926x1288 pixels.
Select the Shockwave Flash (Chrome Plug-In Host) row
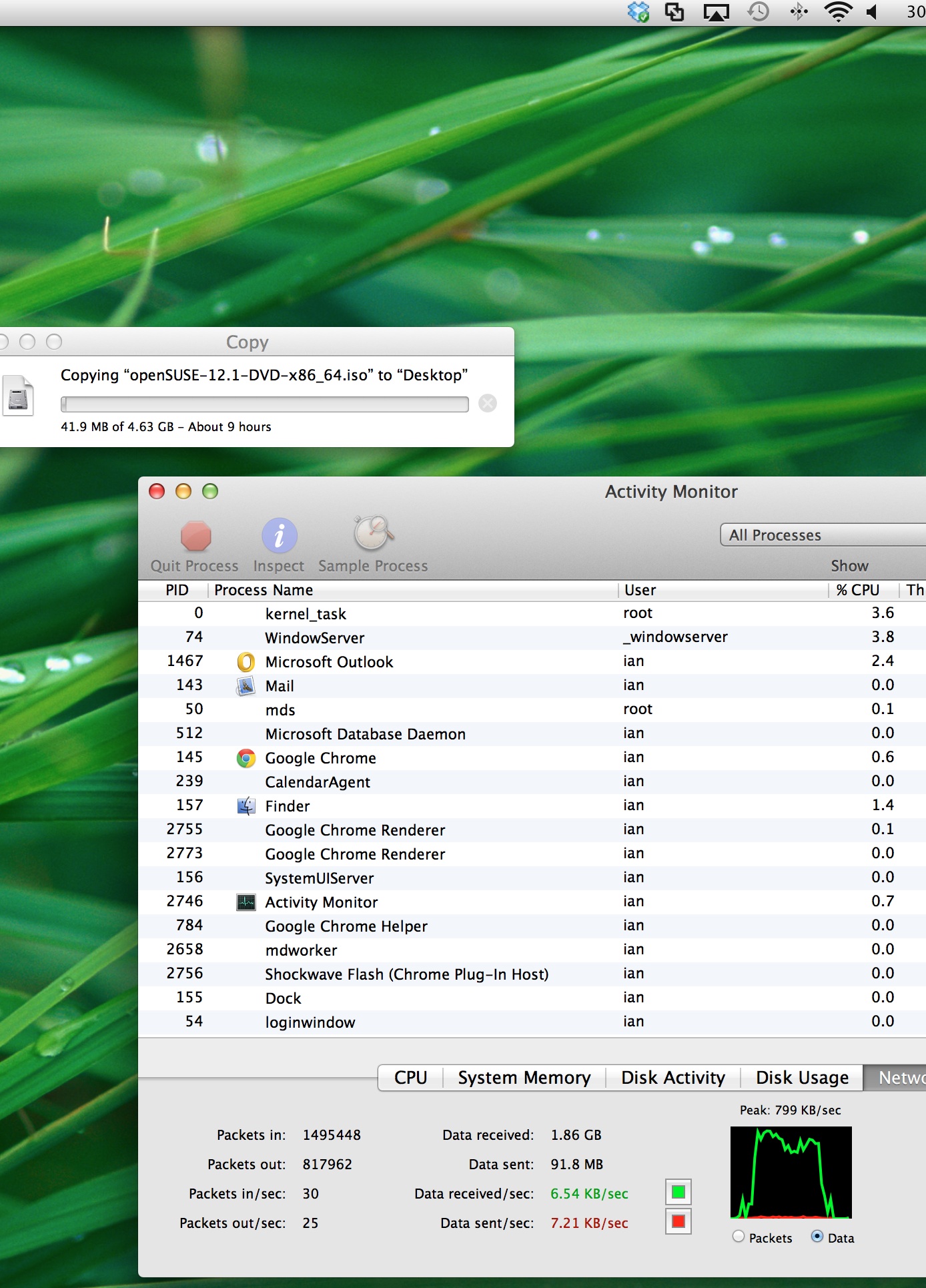pos(532,974)
